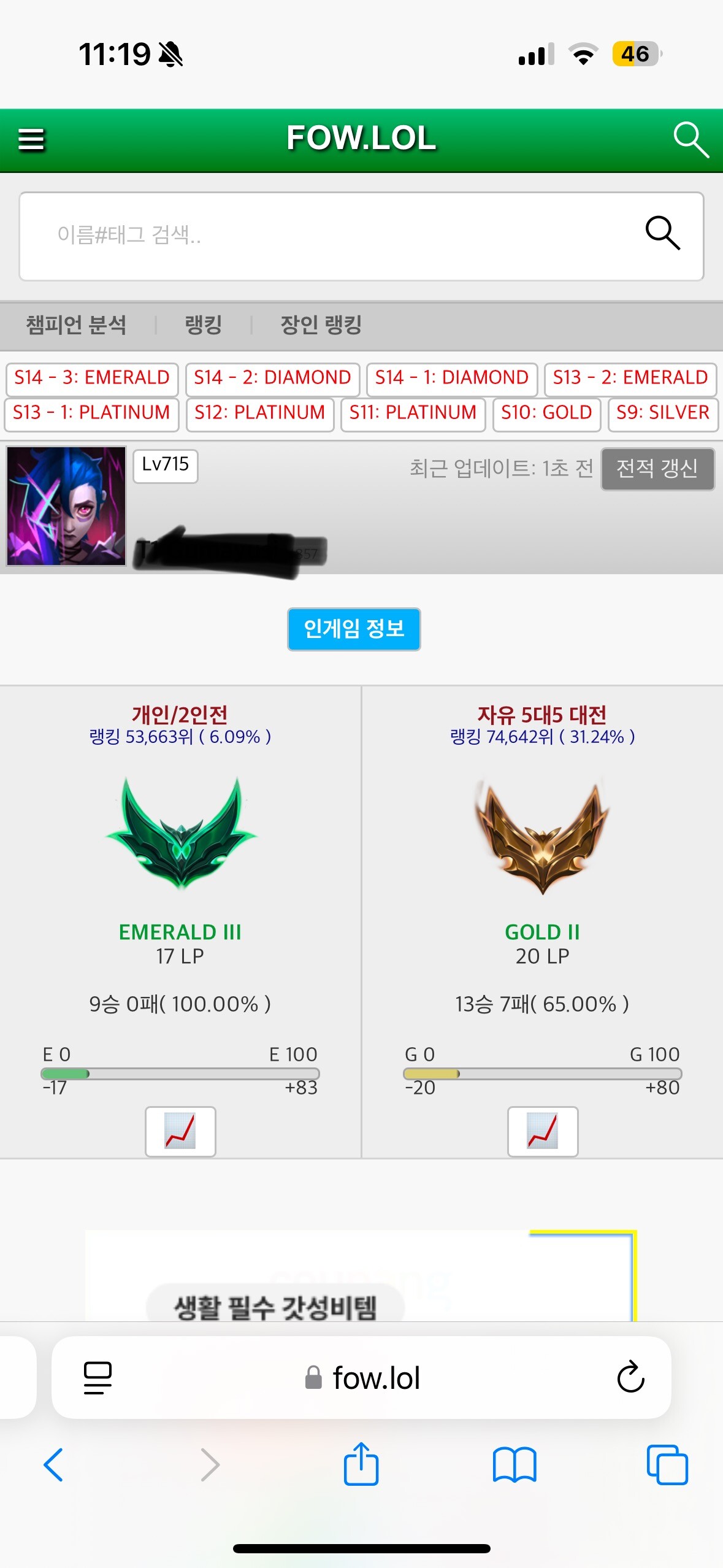Select the 랭킹 tab

pyautogui.click(x=204, y=325)
